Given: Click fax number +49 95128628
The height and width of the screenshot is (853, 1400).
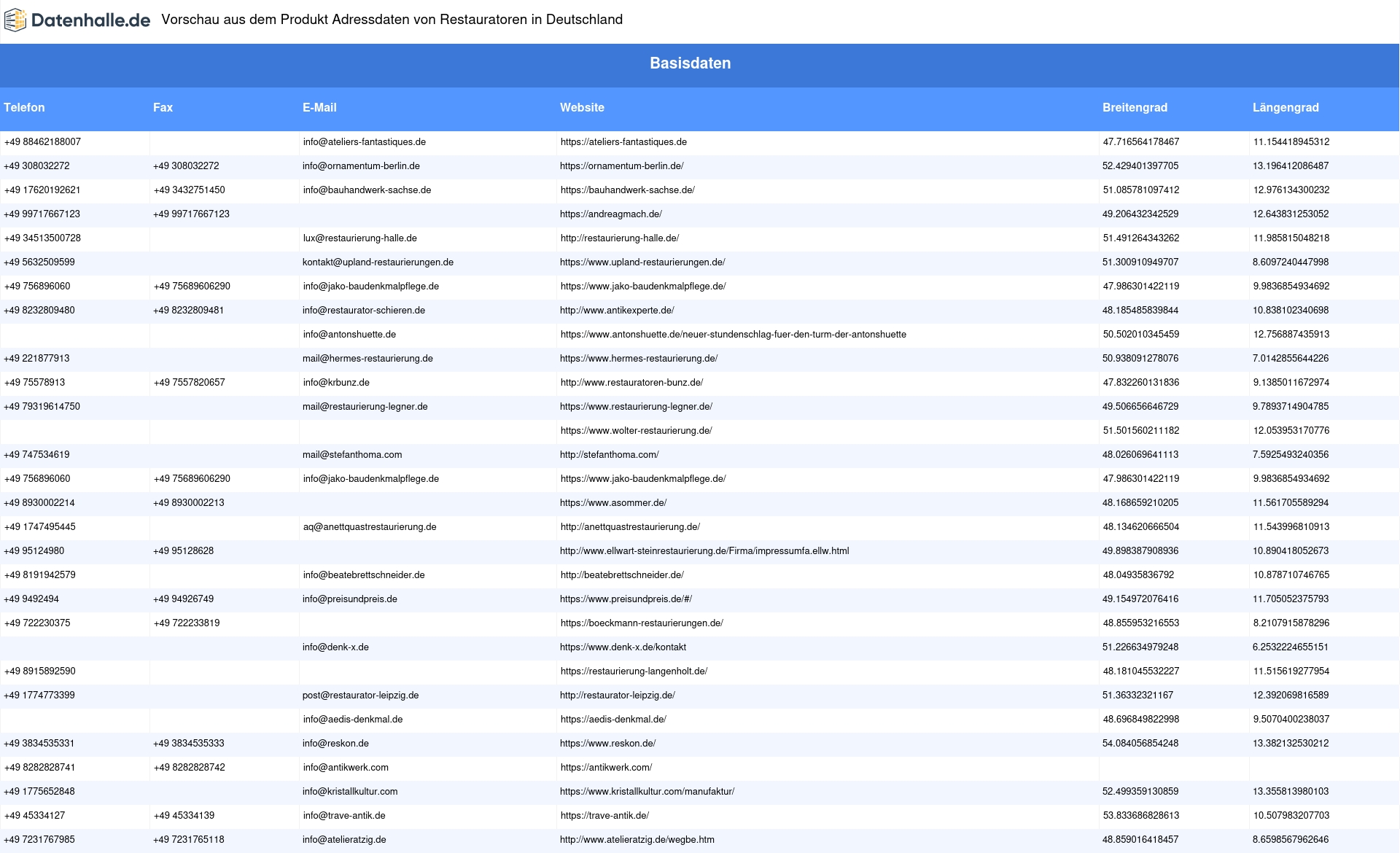Looking at the screenshot, I should point(183,551).
